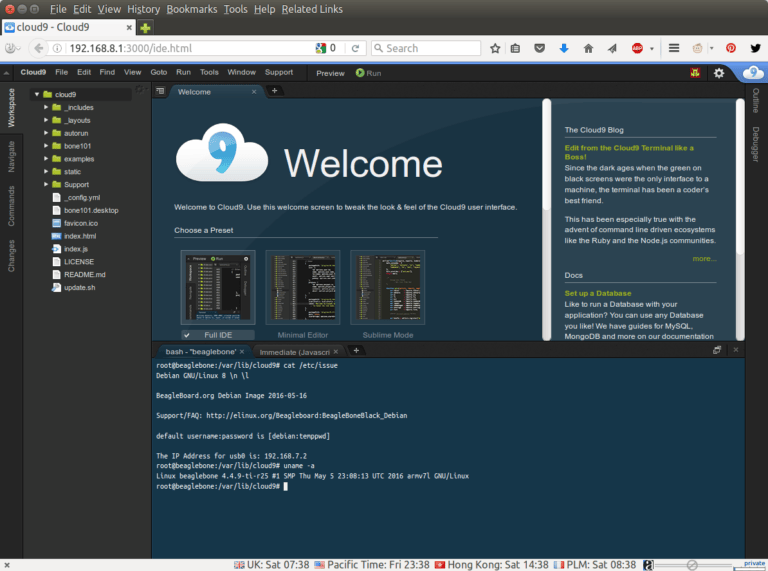Screen dimensions: 768x571
Task: Click the Pinterest toolbar icon
Action: point(731,48)
